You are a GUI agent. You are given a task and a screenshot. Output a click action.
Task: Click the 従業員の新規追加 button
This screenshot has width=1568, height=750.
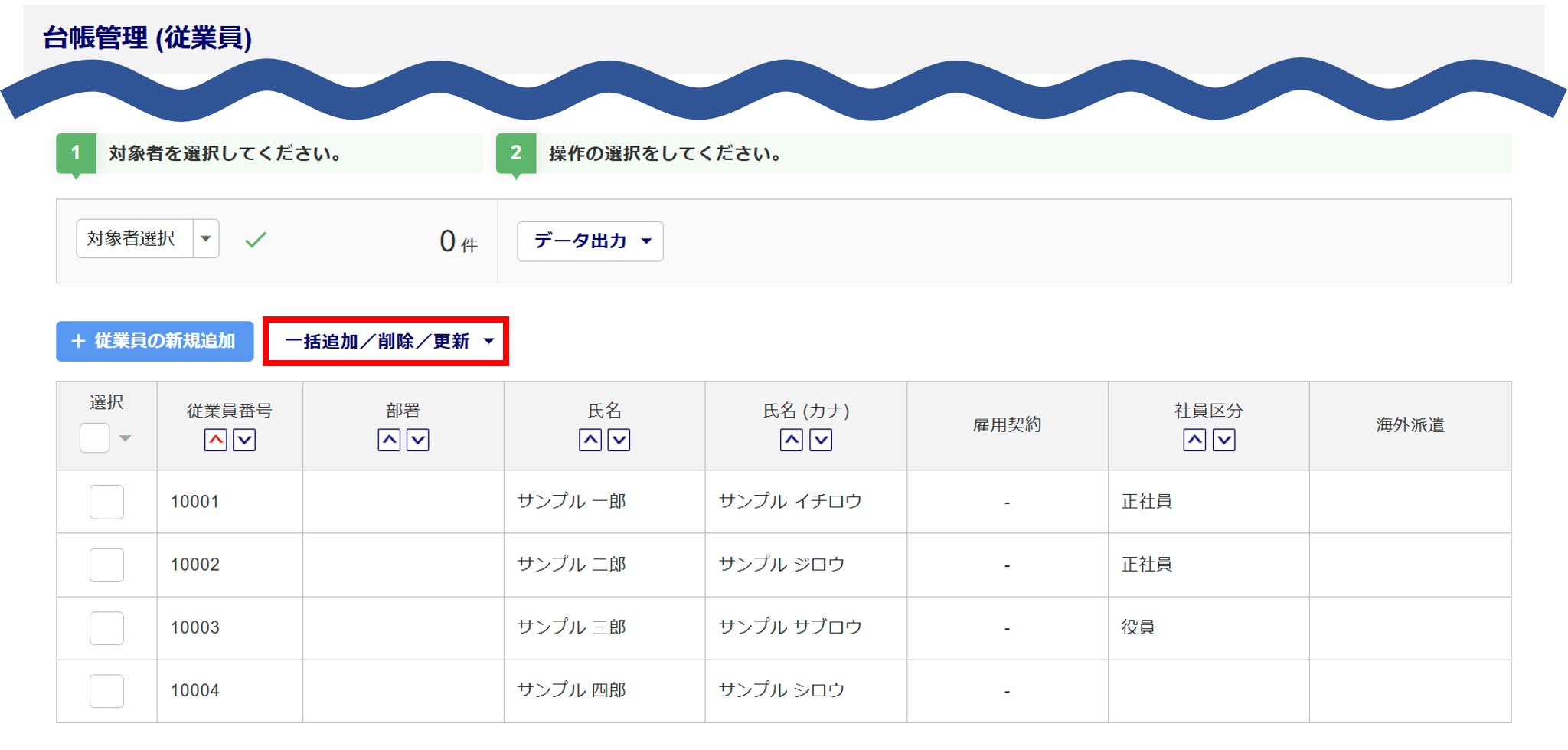tap(155, 341)
